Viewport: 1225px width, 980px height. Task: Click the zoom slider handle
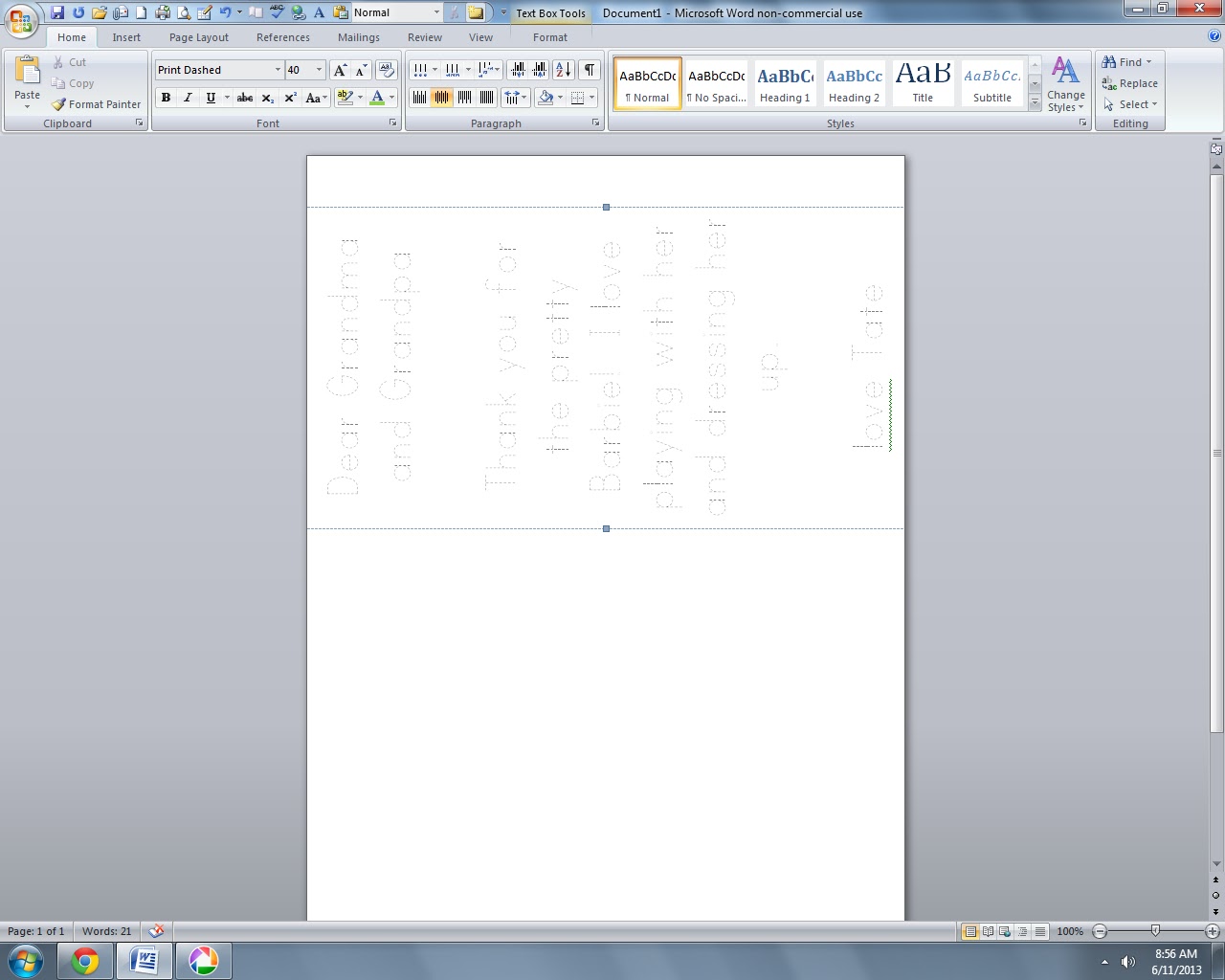click(1155, 931)
